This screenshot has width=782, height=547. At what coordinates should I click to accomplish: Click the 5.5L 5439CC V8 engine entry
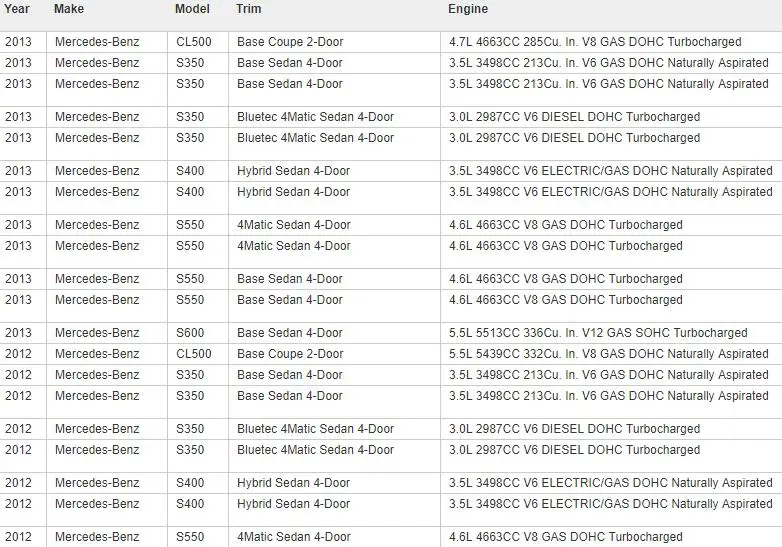coord(608,354)
